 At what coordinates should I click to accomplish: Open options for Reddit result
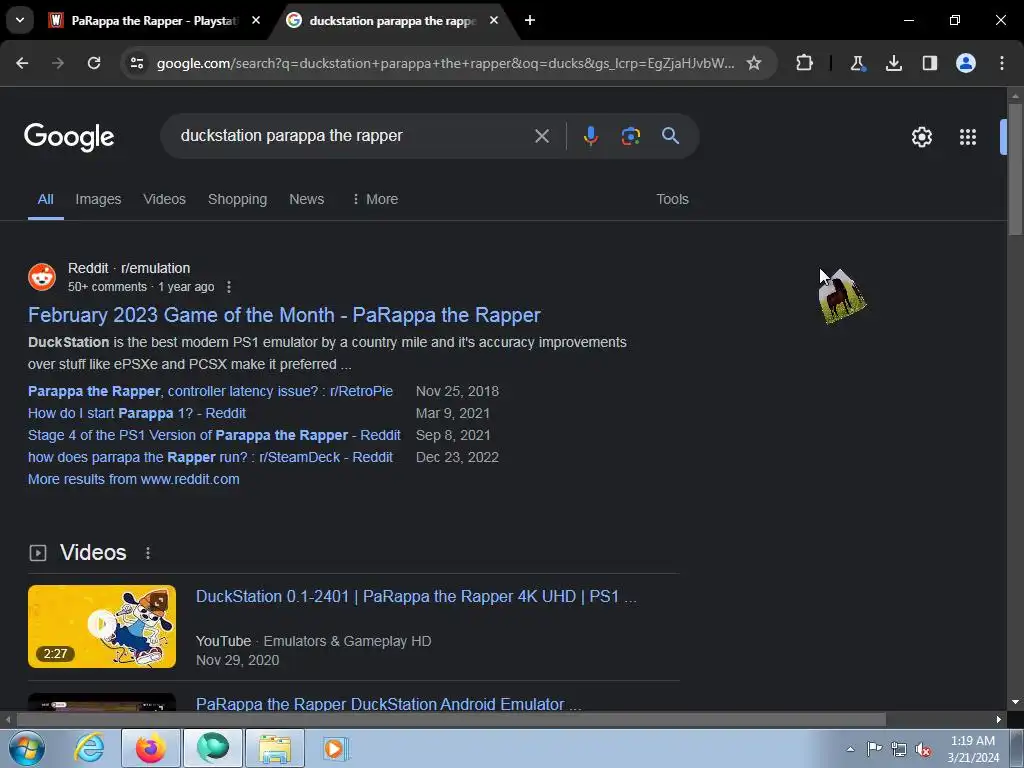click(229, 287)
